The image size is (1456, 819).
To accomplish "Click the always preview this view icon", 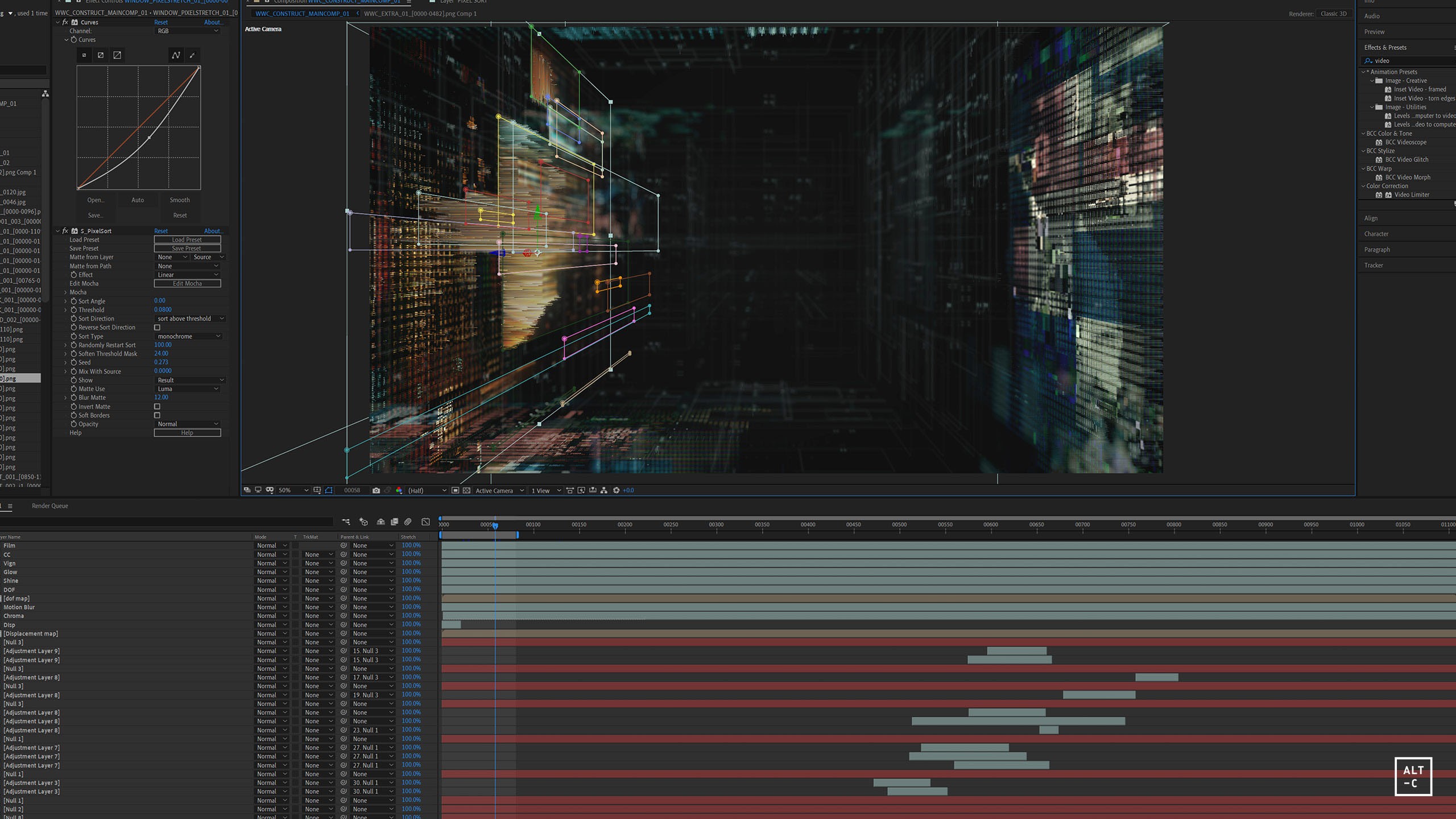I will (x=247, y=490).
